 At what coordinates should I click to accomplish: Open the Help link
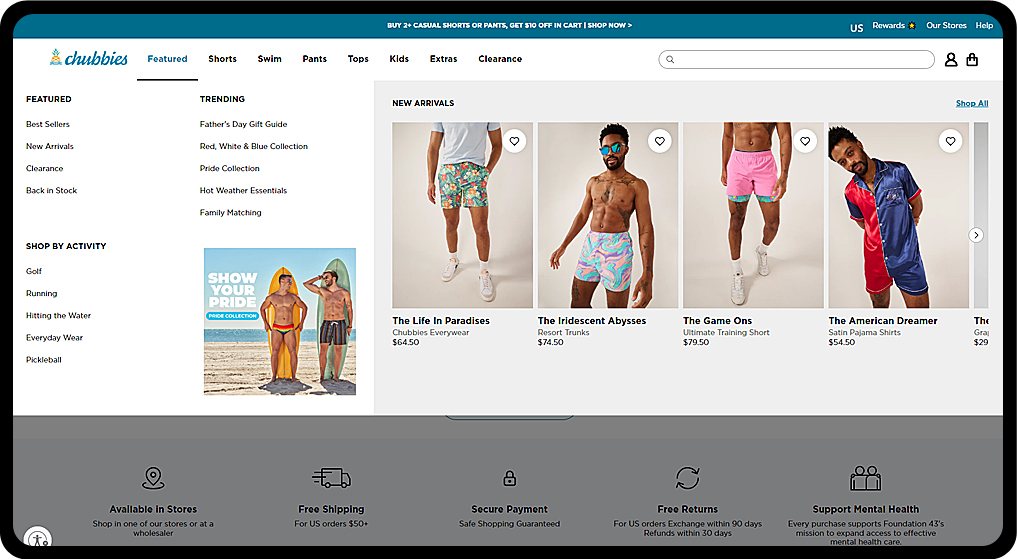[984, 25]
